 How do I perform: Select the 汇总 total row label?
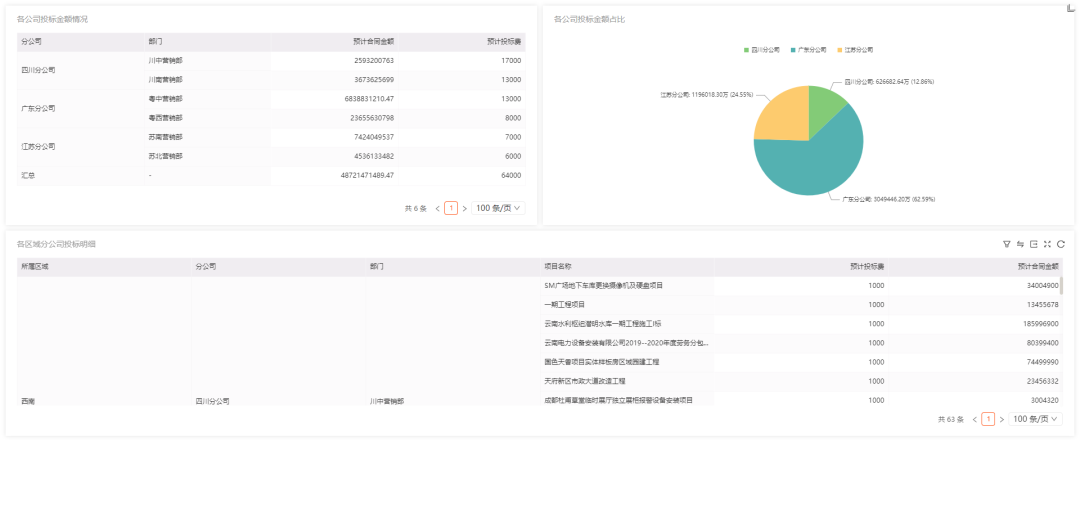coord(28,176)
